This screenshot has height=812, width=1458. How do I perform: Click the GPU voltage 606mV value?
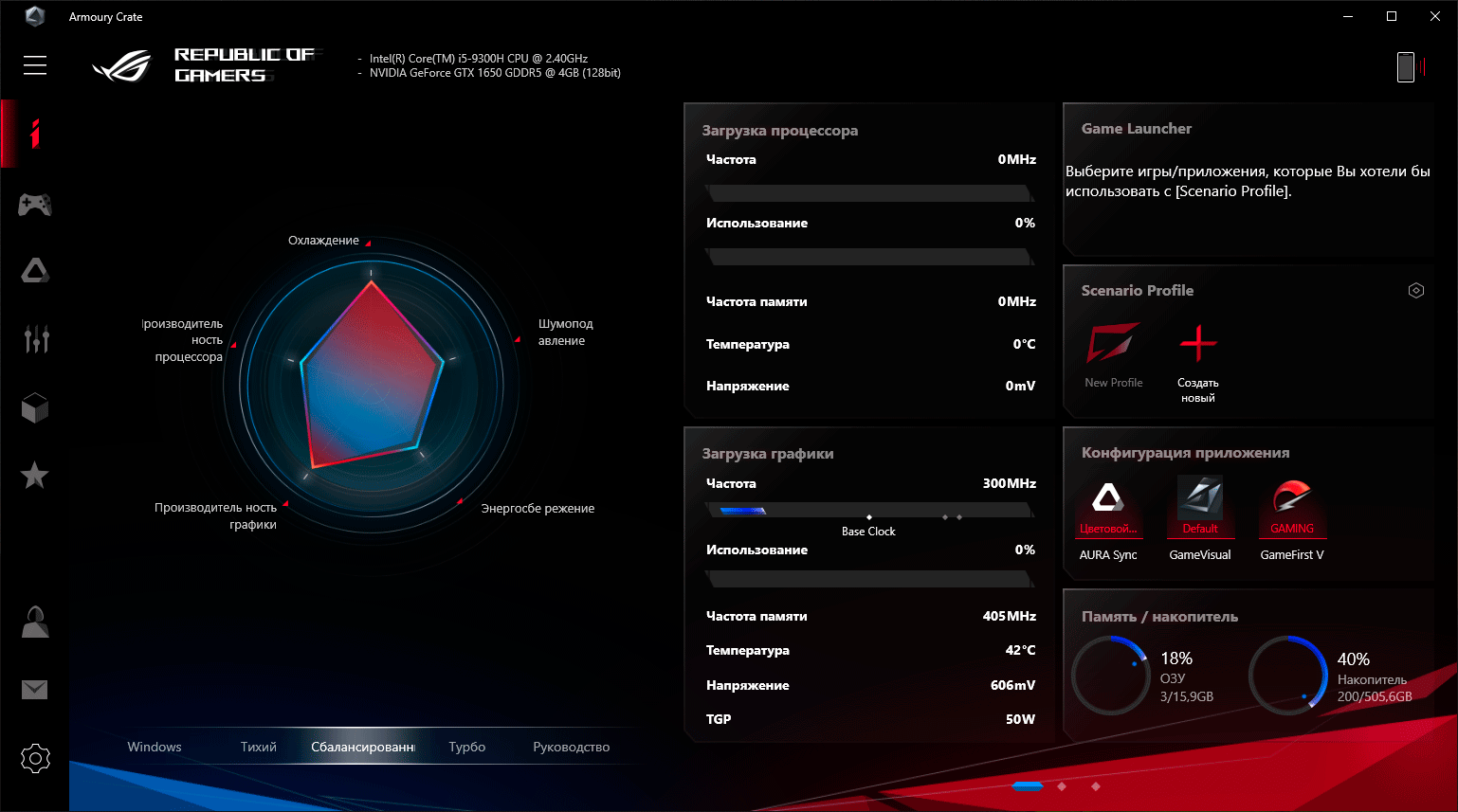point(1012,685)
